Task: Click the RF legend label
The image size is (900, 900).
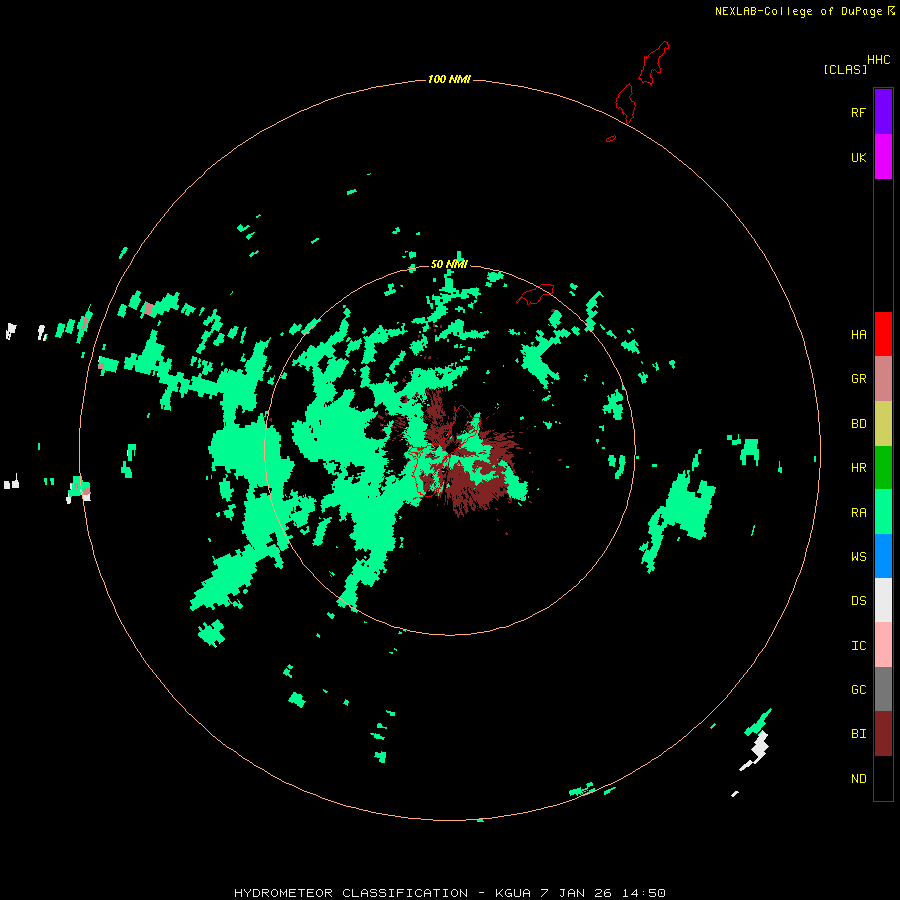Action: tap(858, 112)
